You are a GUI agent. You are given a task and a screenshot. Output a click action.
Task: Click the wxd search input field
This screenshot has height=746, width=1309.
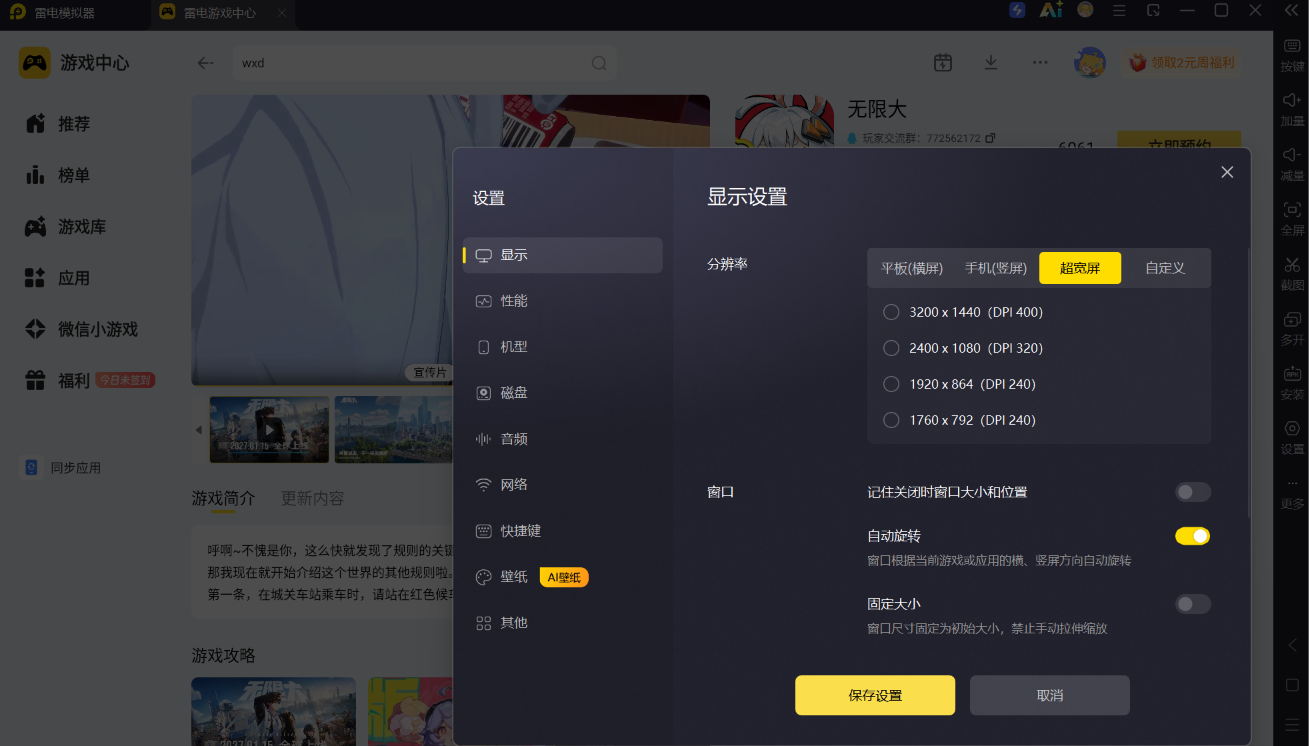[x=410, y=63]
